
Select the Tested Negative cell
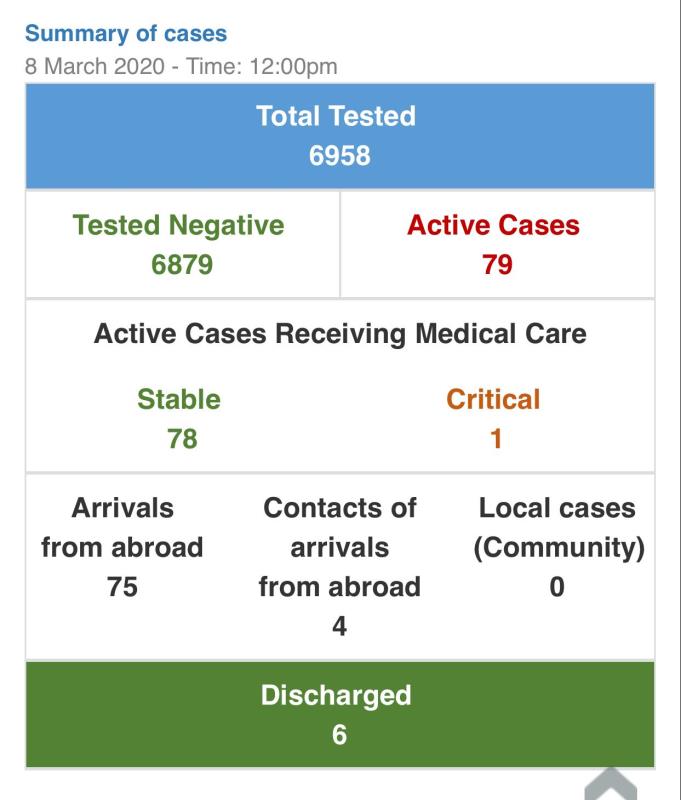pos(183,244)
